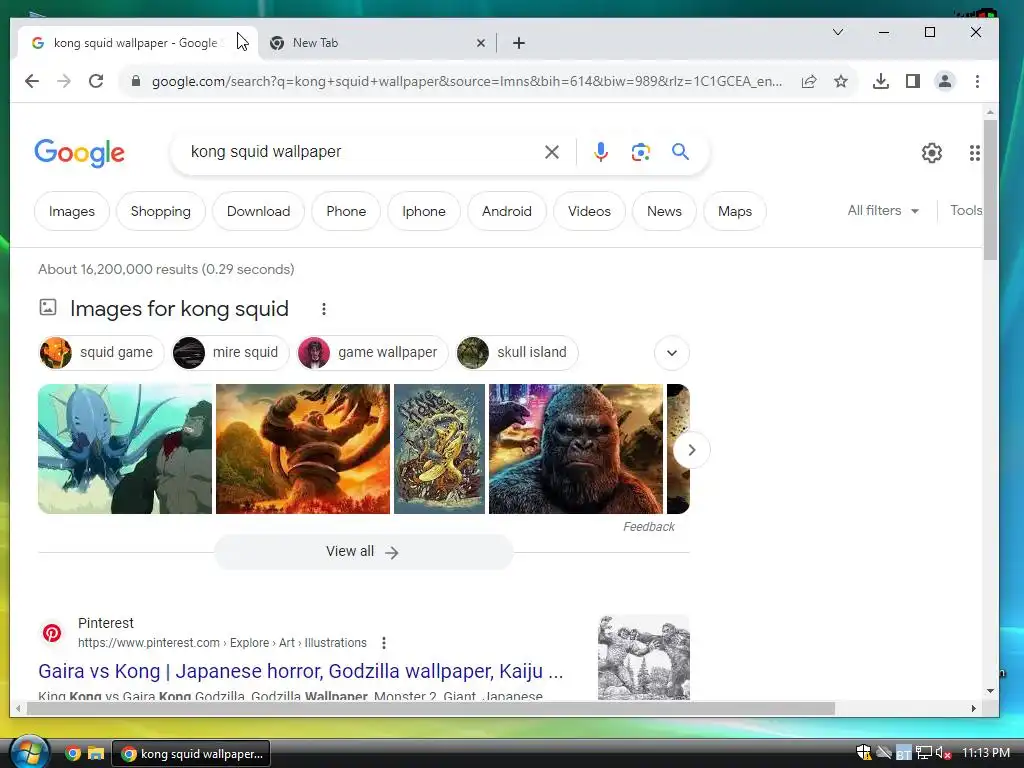This screenshot has height=768, width=1024.
Task: Open the muted volume tray icon
Action: (942, 753)
